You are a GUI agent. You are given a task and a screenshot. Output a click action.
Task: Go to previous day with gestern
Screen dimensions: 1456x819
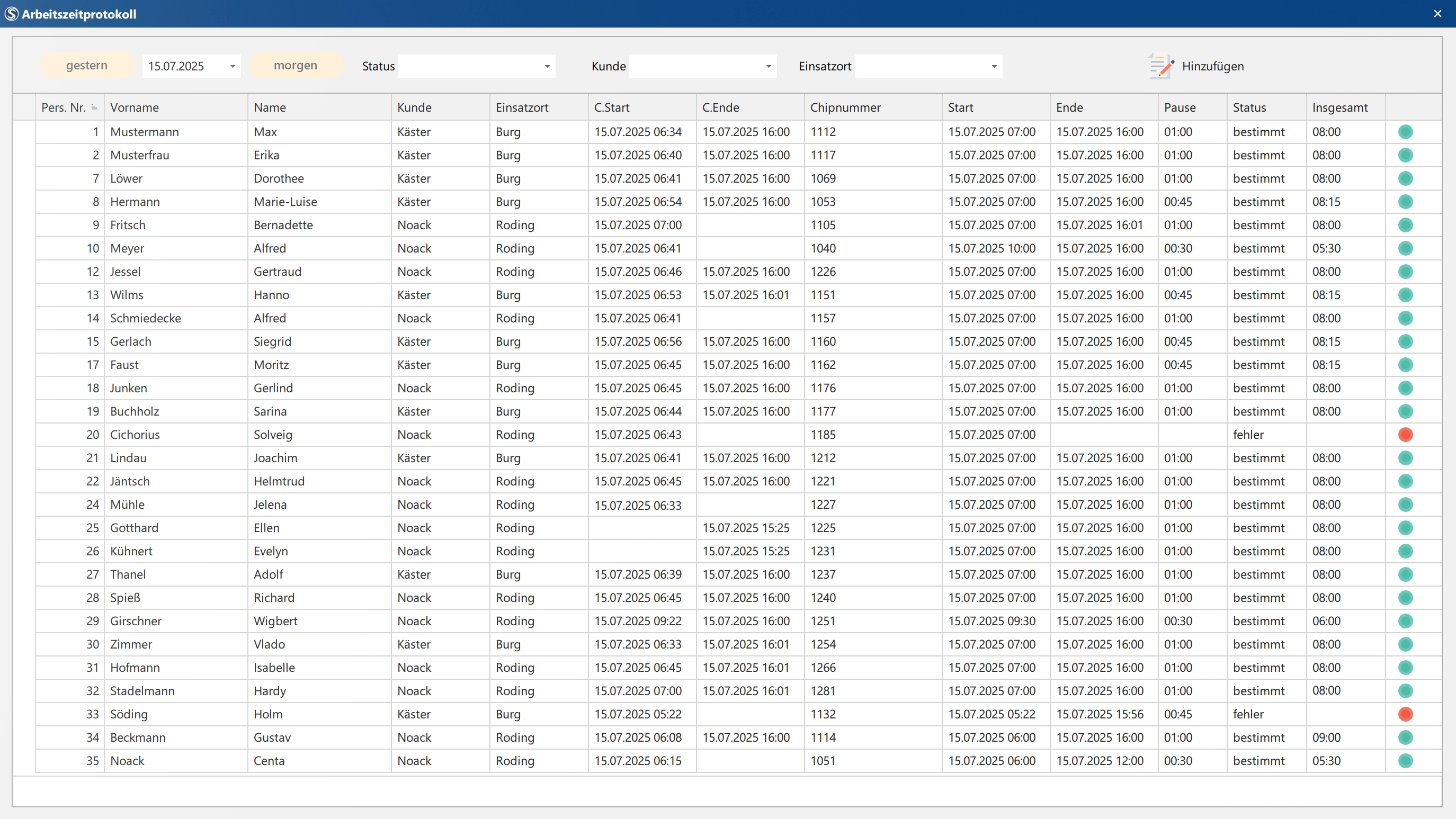86,66
